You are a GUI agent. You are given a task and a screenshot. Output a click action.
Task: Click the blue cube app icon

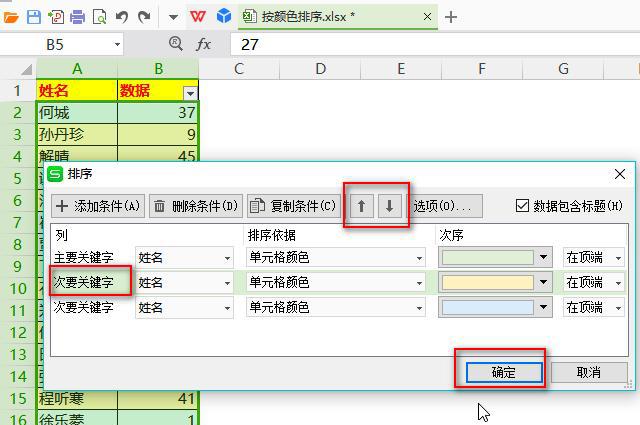pos(224,17)
